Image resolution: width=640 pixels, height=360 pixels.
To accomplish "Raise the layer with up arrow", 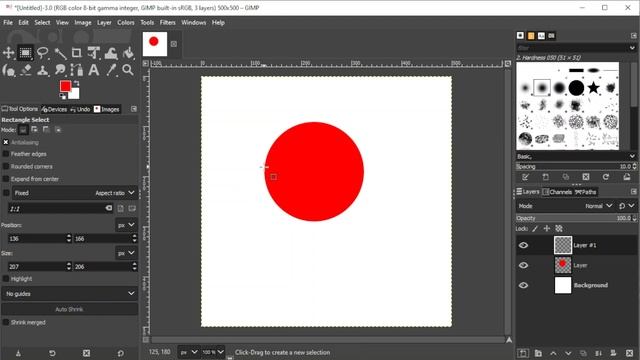I will (553, 353).
